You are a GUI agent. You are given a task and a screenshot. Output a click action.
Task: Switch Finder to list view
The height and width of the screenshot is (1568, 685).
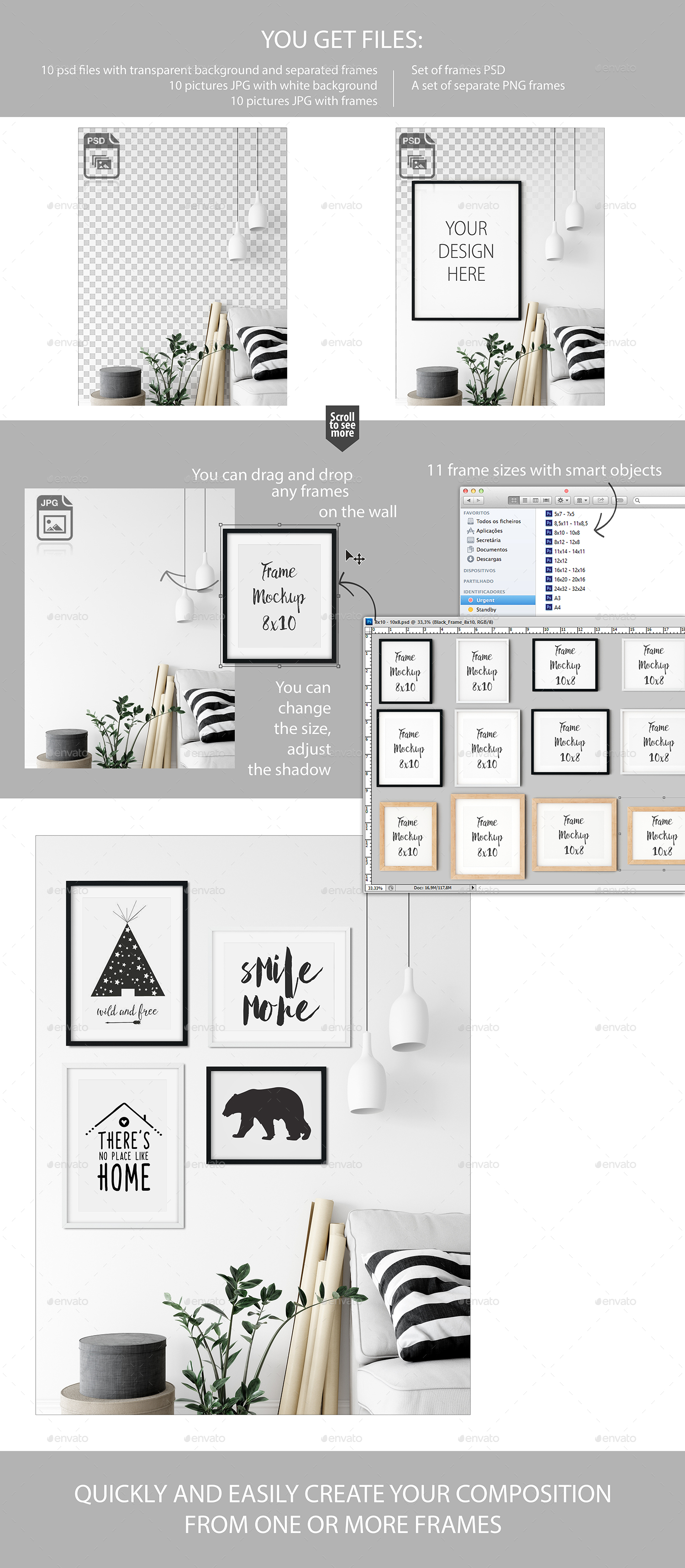(524, 500)
